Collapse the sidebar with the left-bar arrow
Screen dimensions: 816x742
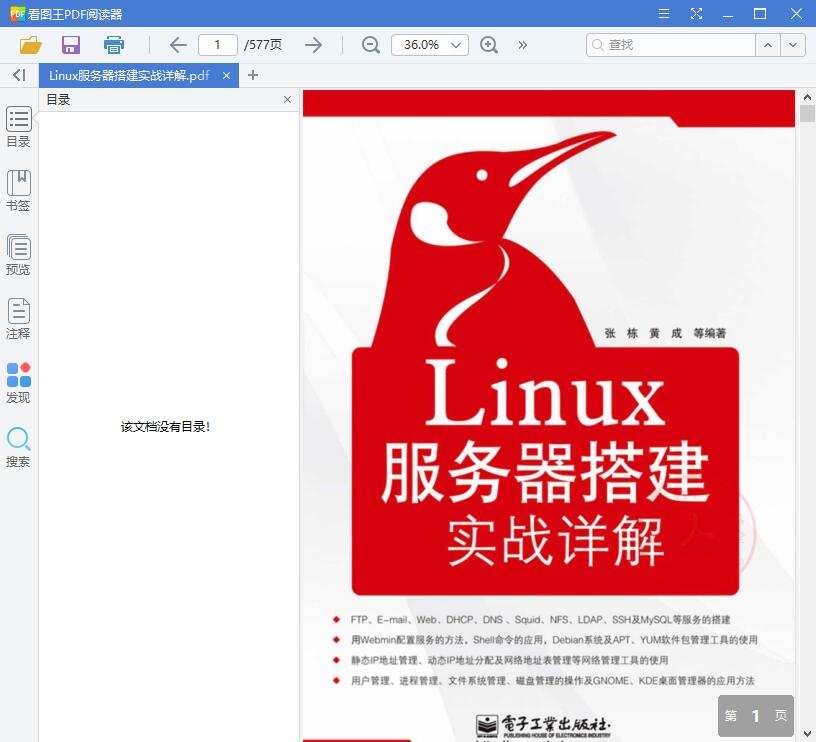[19, 75]
